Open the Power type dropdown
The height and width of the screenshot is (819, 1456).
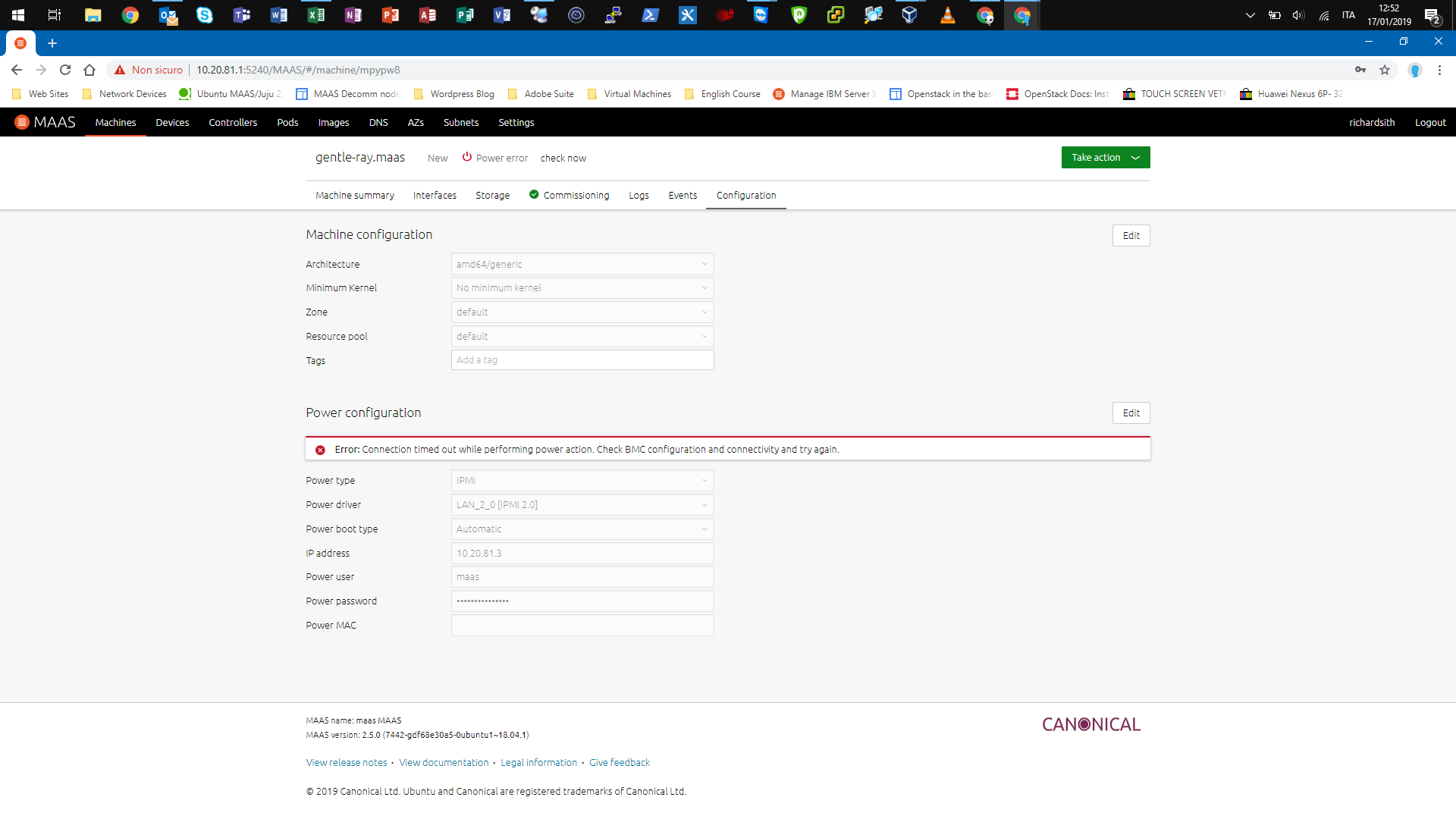click(x=582, y=481)
